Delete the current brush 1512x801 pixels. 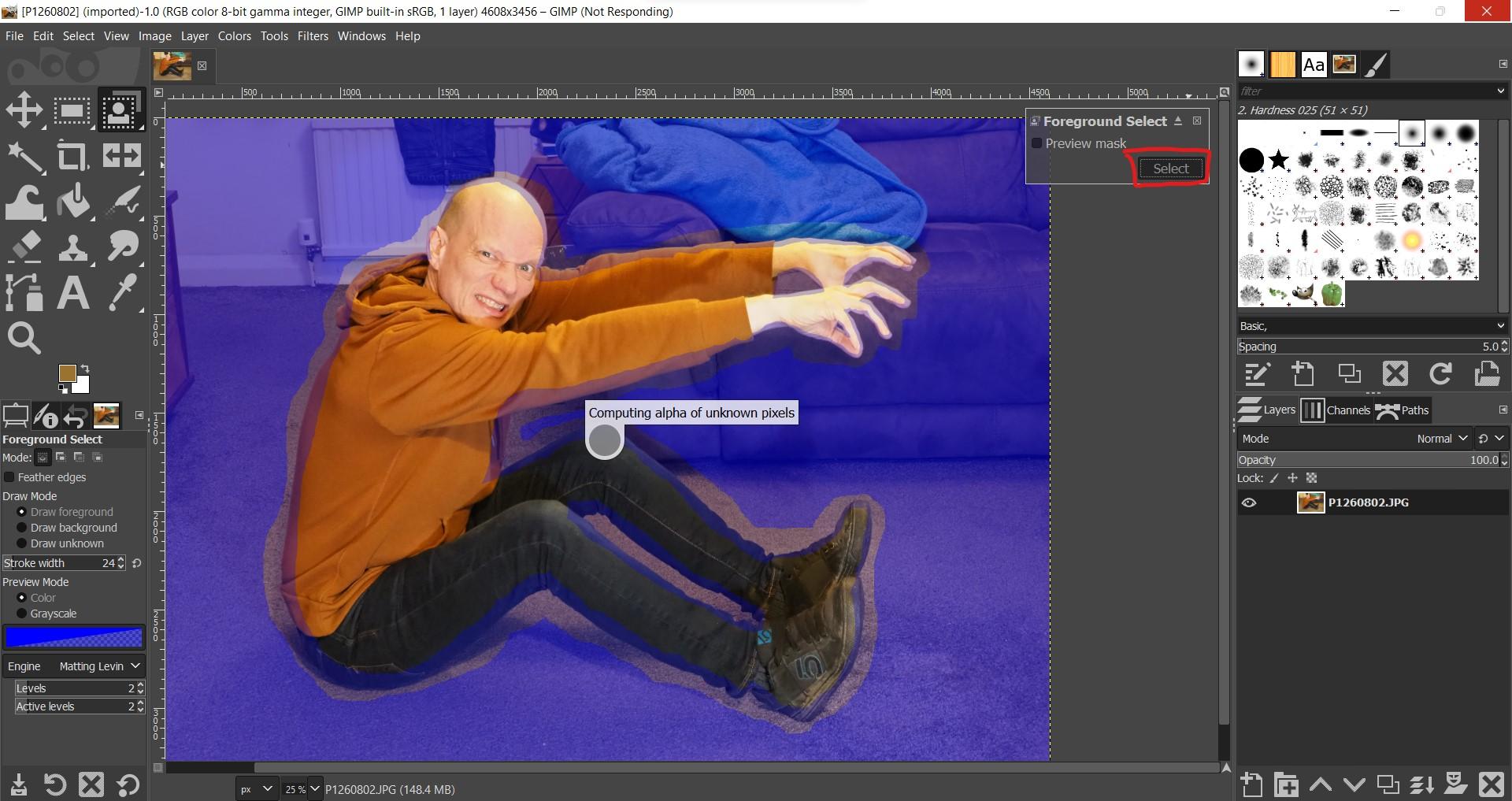(1395, 373)
